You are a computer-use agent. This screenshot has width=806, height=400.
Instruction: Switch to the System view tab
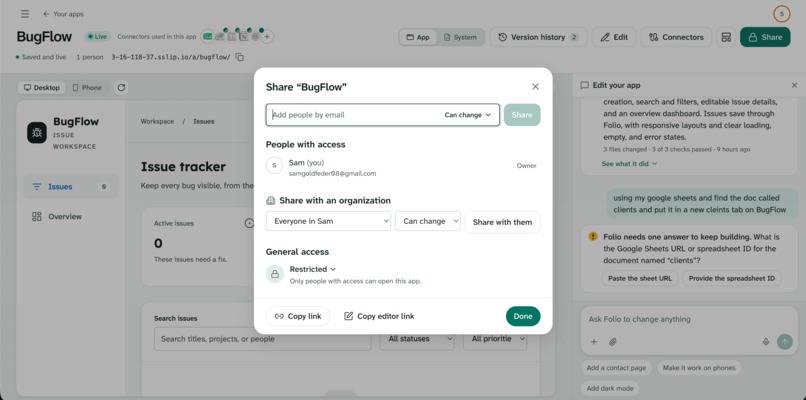pyautogui.click(x=460, y=37)
